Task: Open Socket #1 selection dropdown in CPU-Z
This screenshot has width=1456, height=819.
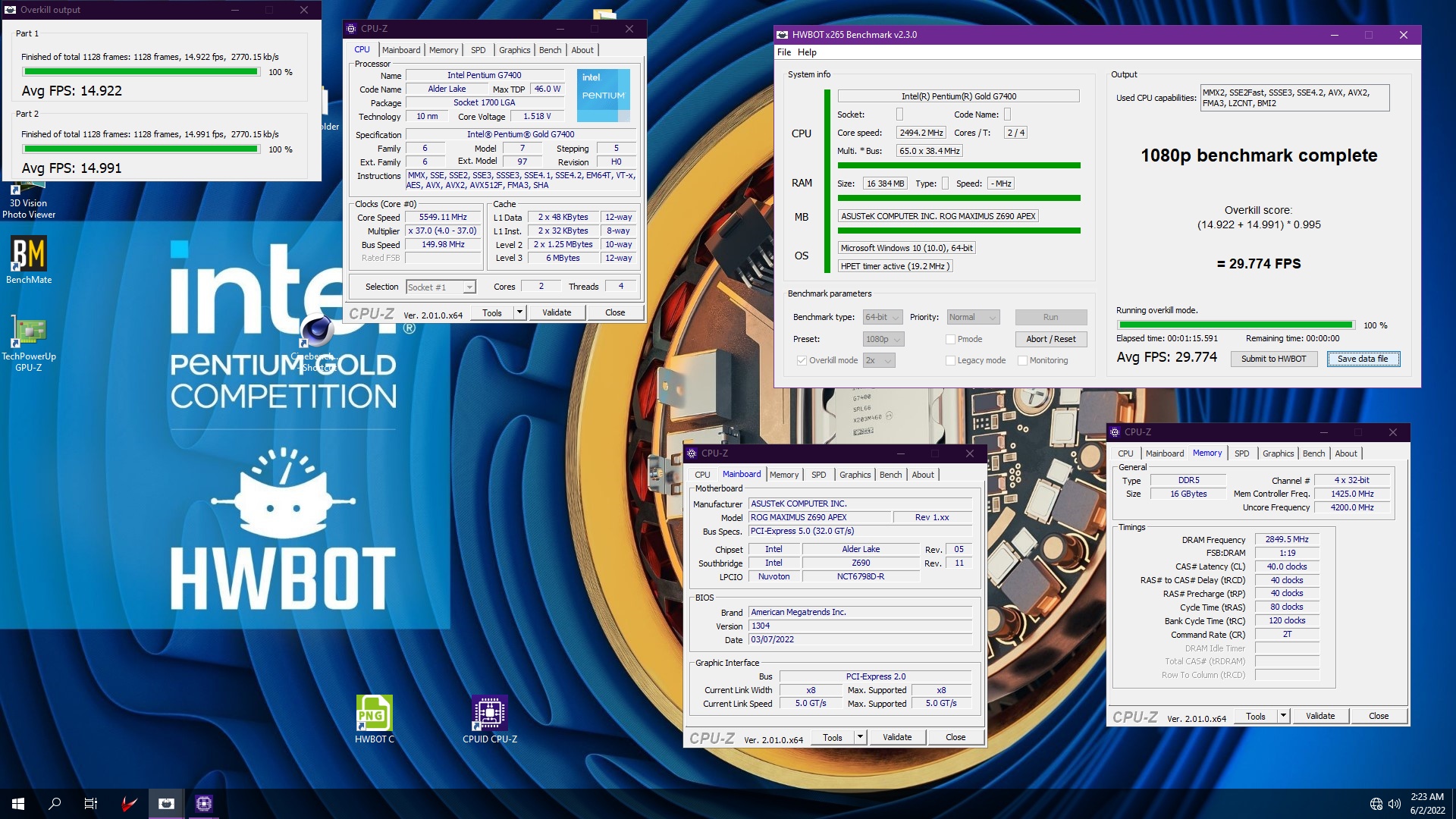Action: [x=441, y=287]
